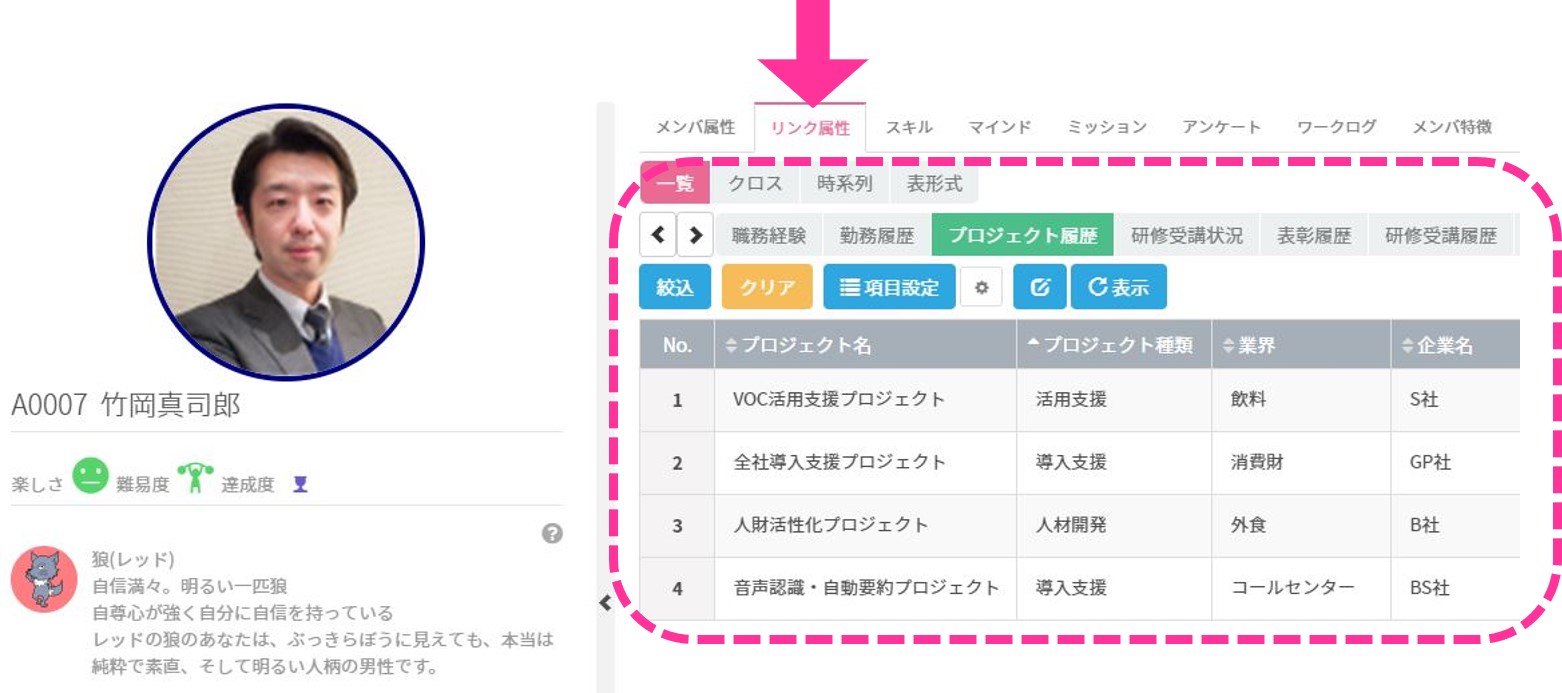Open 項目設定 column settings
The image size is (1562, 693).
(888, 288)
